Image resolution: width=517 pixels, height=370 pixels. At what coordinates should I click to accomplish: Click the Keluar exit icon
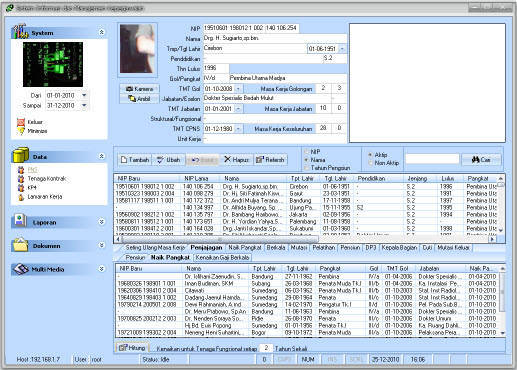[x=21, y=122]
